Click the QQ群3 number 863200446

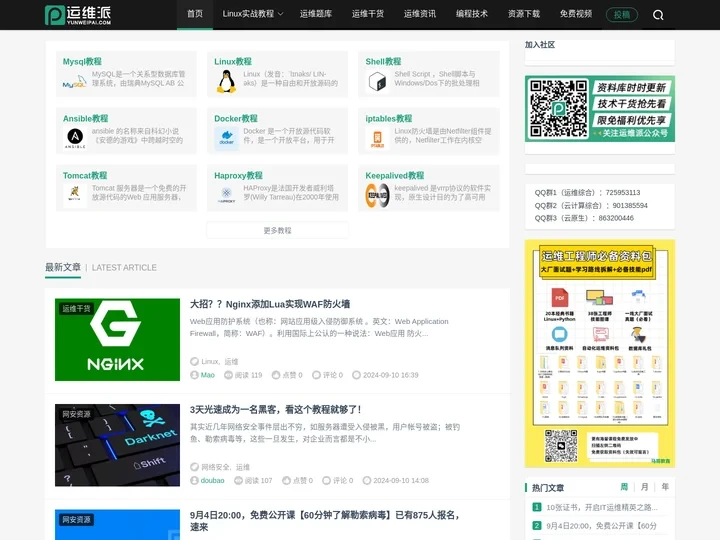tap(616, 218)
